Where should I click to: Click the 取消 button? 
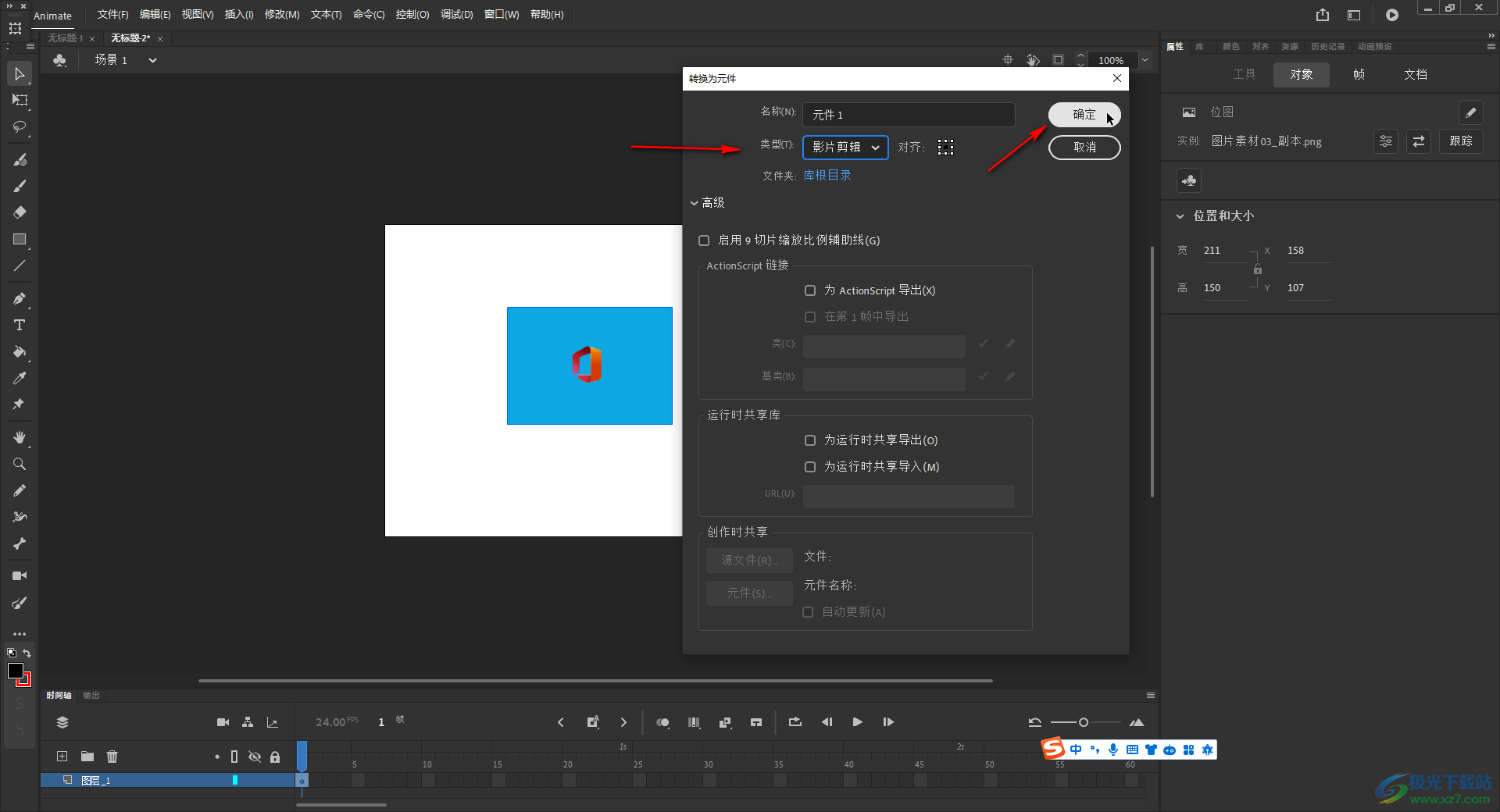coord(1084,147)
